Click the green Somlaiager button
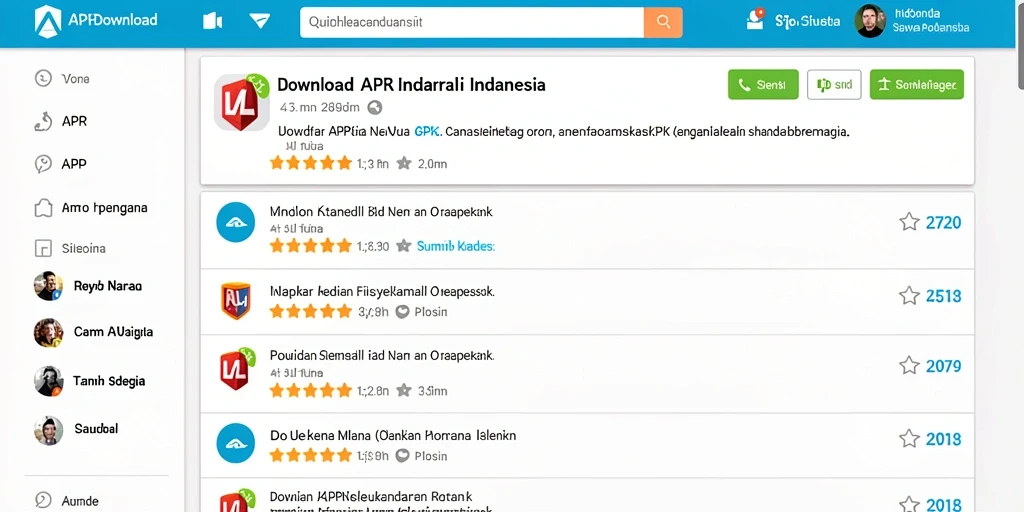The width and height of the screenshot is (1024, 512). click(x=916, y=84)
